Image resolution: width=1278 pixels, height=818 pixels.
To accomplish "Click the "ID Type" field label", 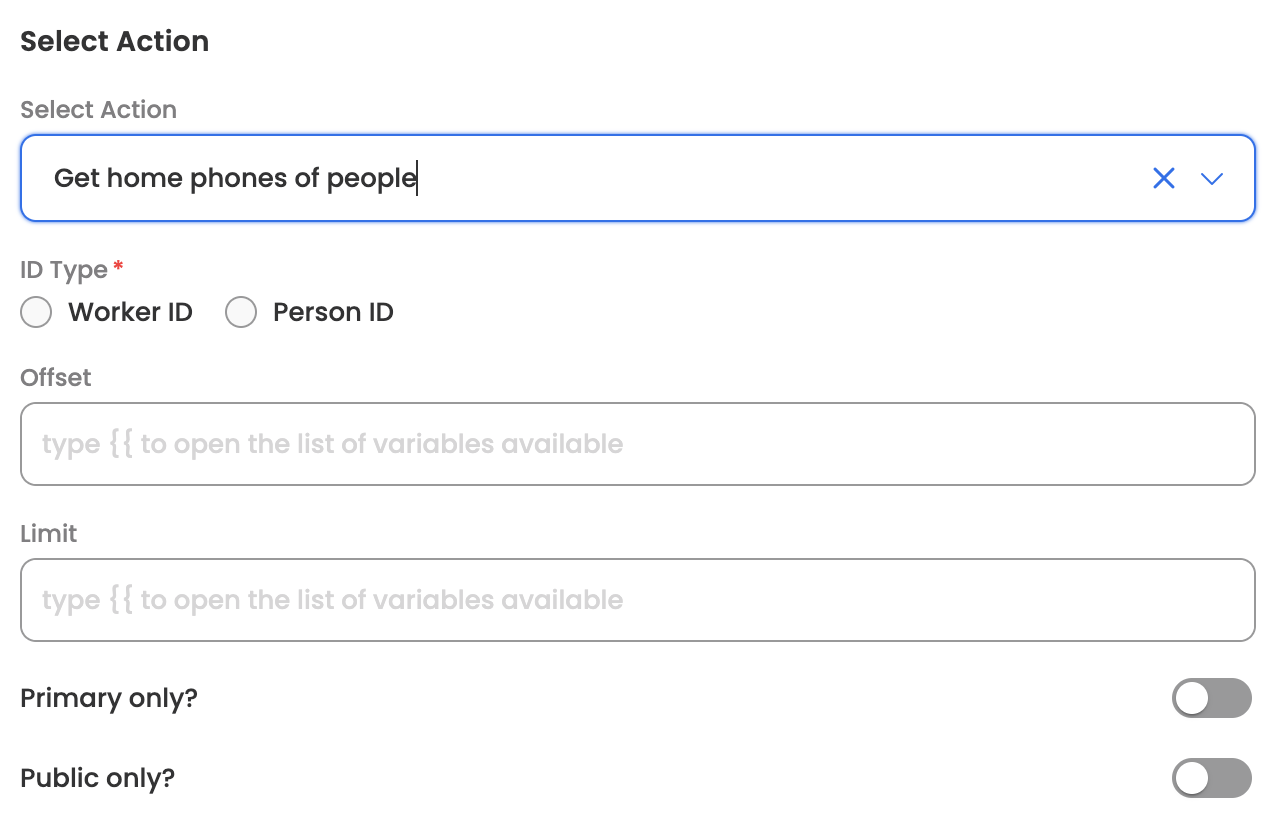I will pyautogui.click(x=64, y=270).
